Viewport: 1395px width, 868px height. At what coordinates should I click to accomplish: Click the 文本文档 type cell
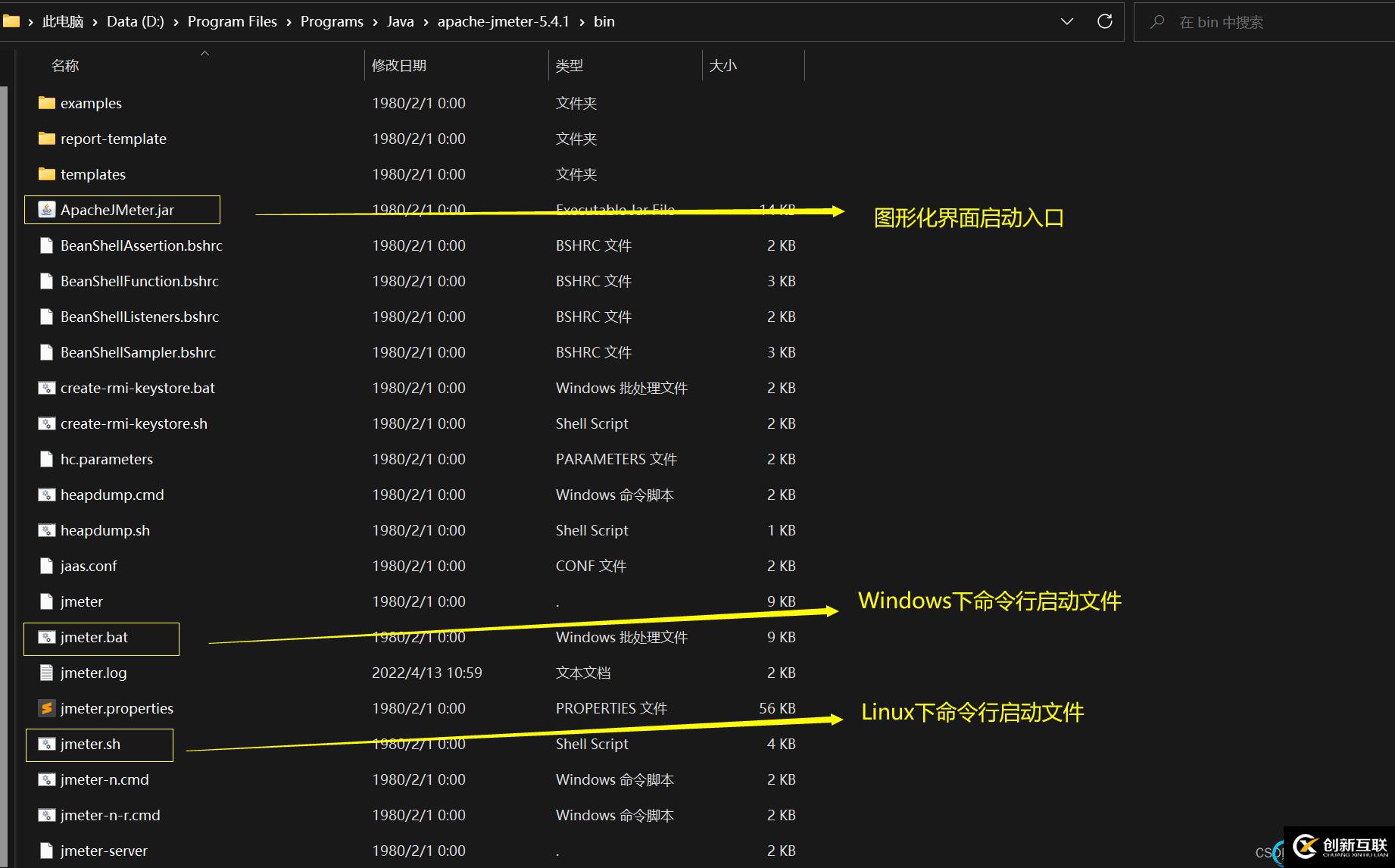583,673
